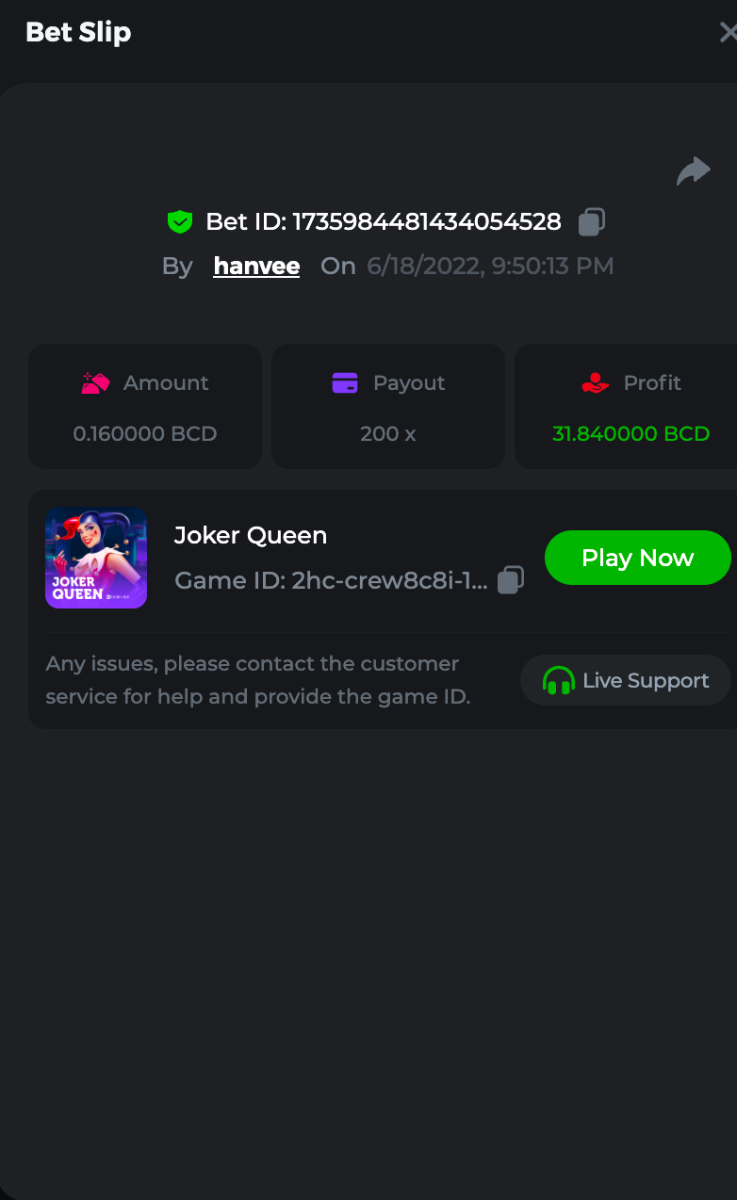Click the Bet ID number text

(x=427, y=222)
